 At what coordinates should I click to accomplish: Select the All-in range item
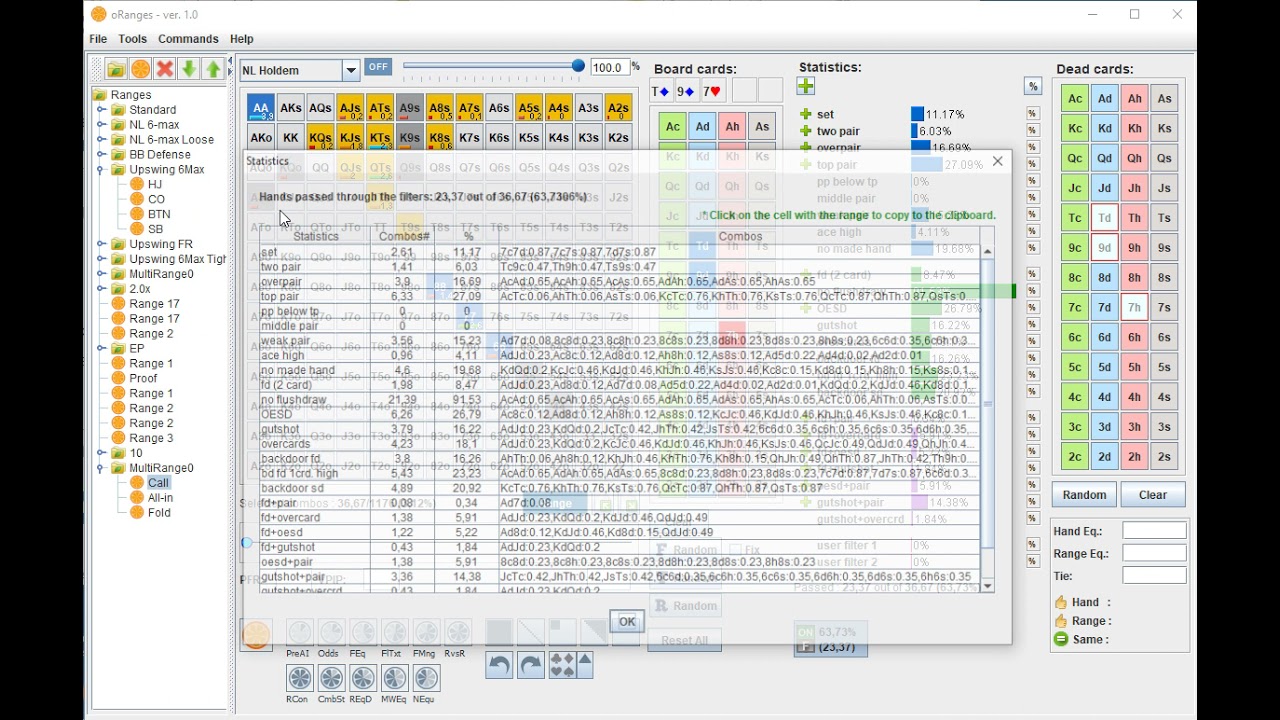tap(160, 498)
